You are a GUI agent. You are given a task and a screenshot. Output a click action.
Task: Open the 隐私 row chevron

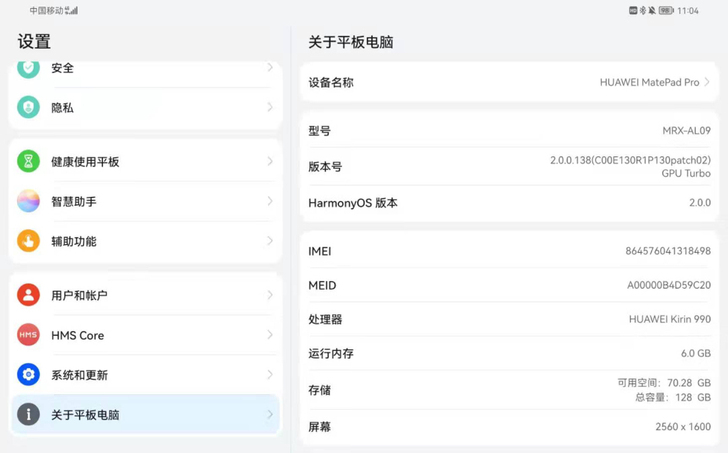[270, 107]
